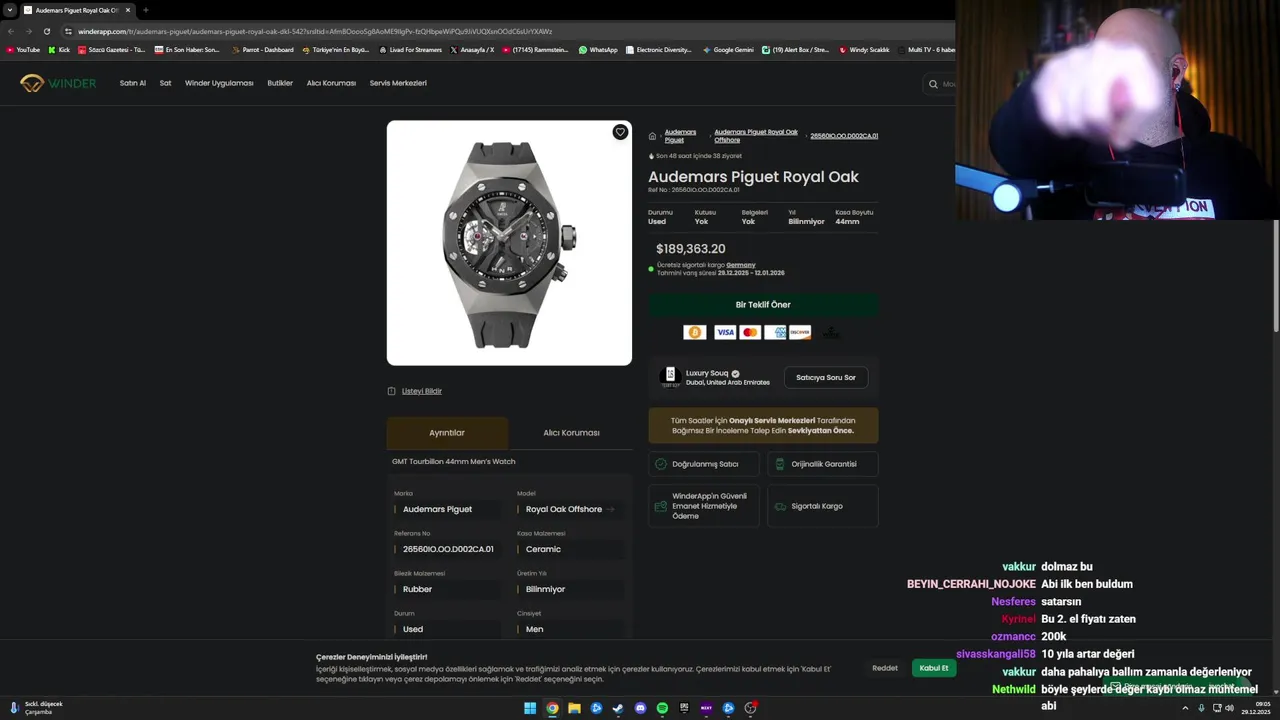Close the Audemars Piguet browser tab
Viewport: 1280px width, 720px height.
128,10
